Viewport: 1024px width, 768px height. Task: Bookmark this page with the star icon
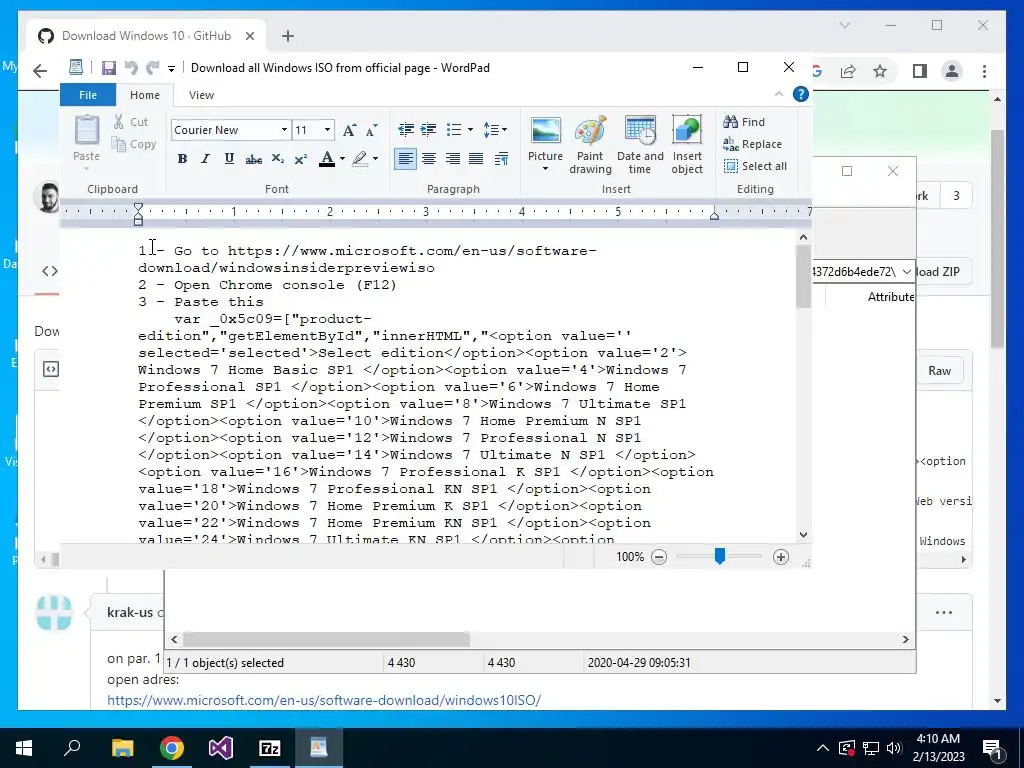pos(880,71)
